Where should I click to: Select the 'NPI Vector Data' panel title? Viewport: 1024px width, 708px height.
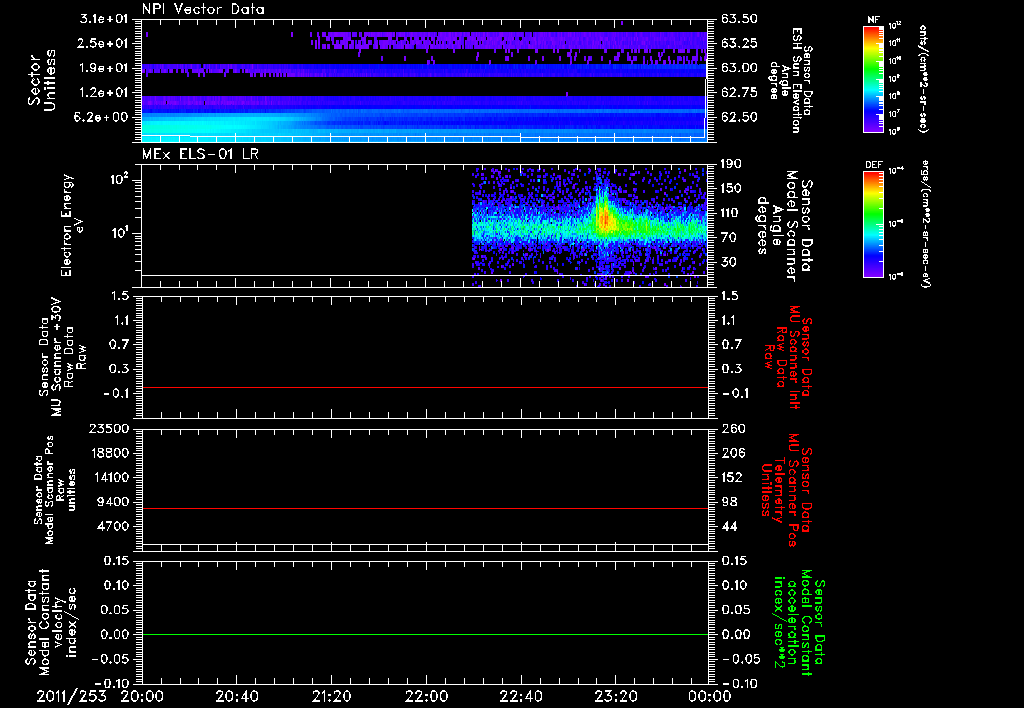pos(203,9)
